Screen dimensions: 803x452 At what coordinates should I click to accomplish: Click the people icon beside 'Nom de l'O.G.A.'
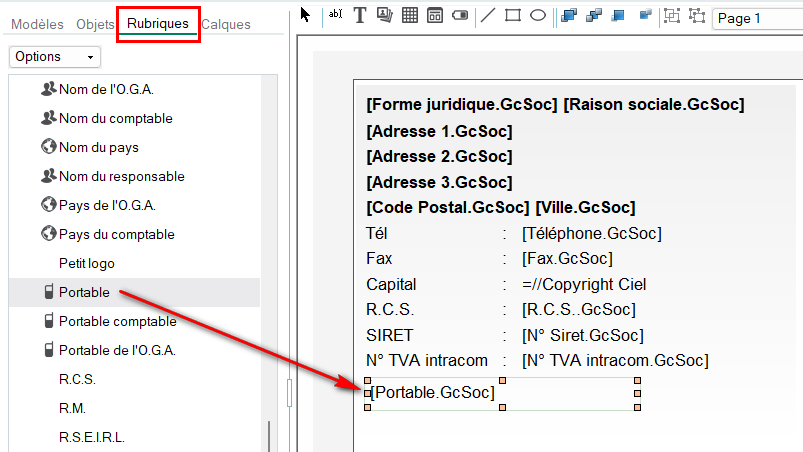click(x=48, y=89)
